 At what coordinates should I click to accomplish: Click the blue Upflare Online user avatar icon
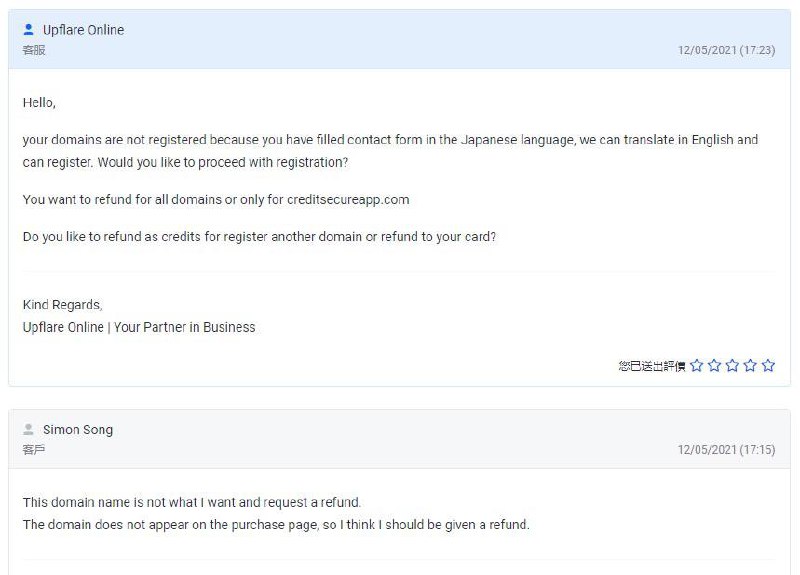pyautogui.click(x=29, y=30)
